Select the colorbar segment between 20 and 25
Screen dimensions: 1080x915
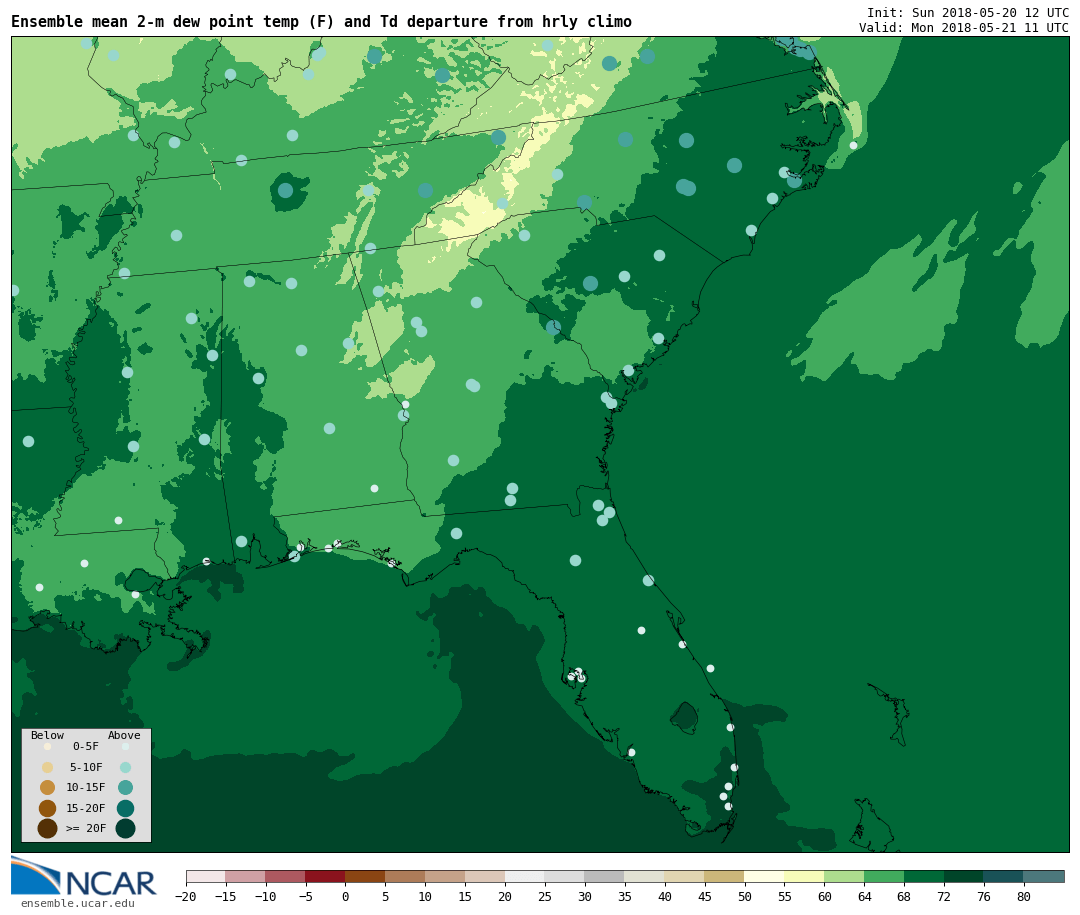(525, 876)
